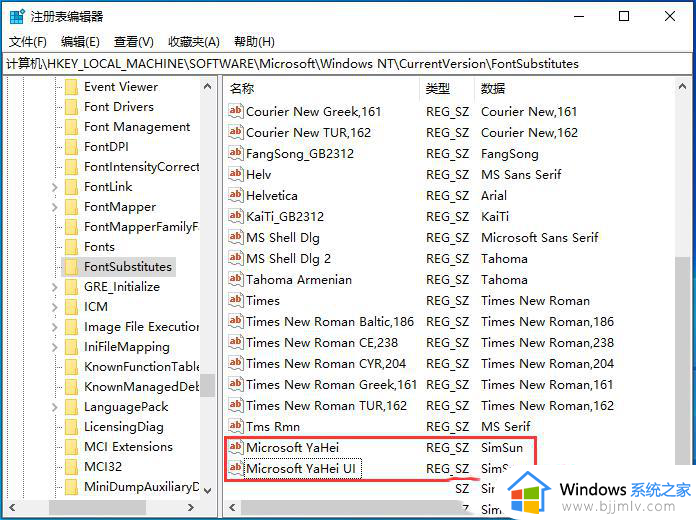This screenshot has height=520, width=696.
Task: Click string icon of Helvetica value
Action: coord(236,195)
